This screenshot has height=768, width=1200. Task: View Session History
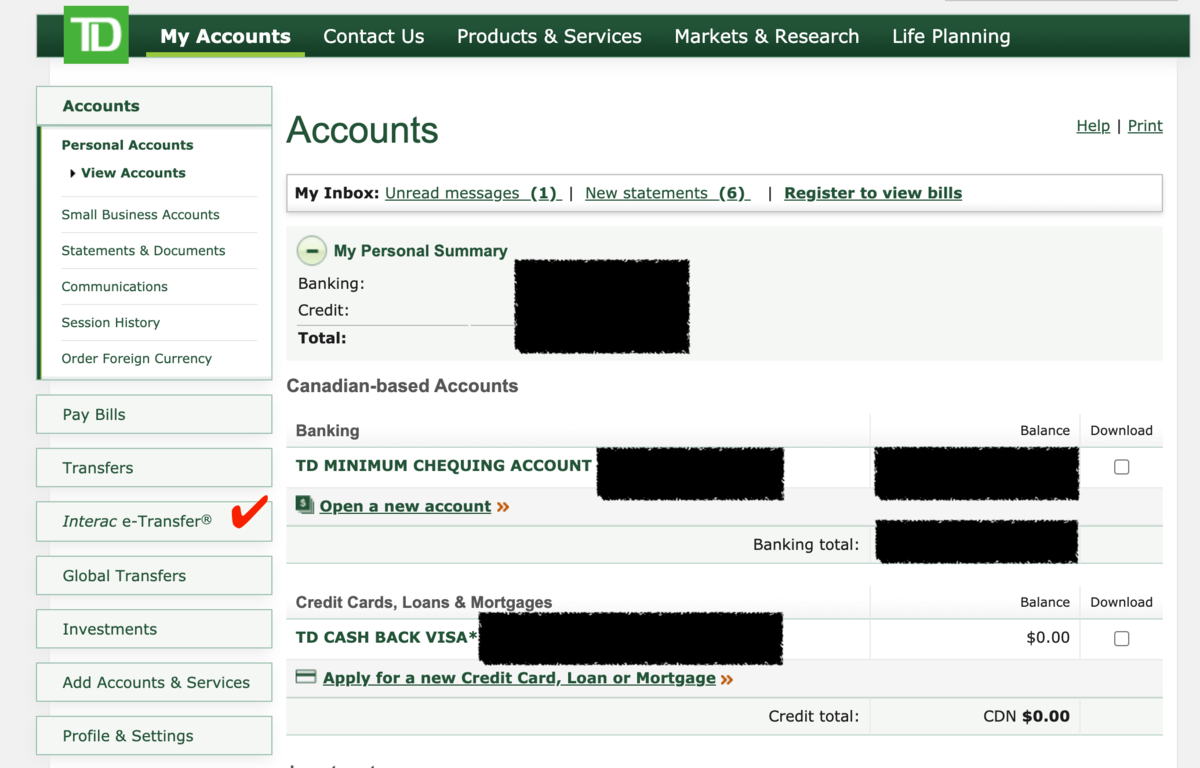coord(110,323)
